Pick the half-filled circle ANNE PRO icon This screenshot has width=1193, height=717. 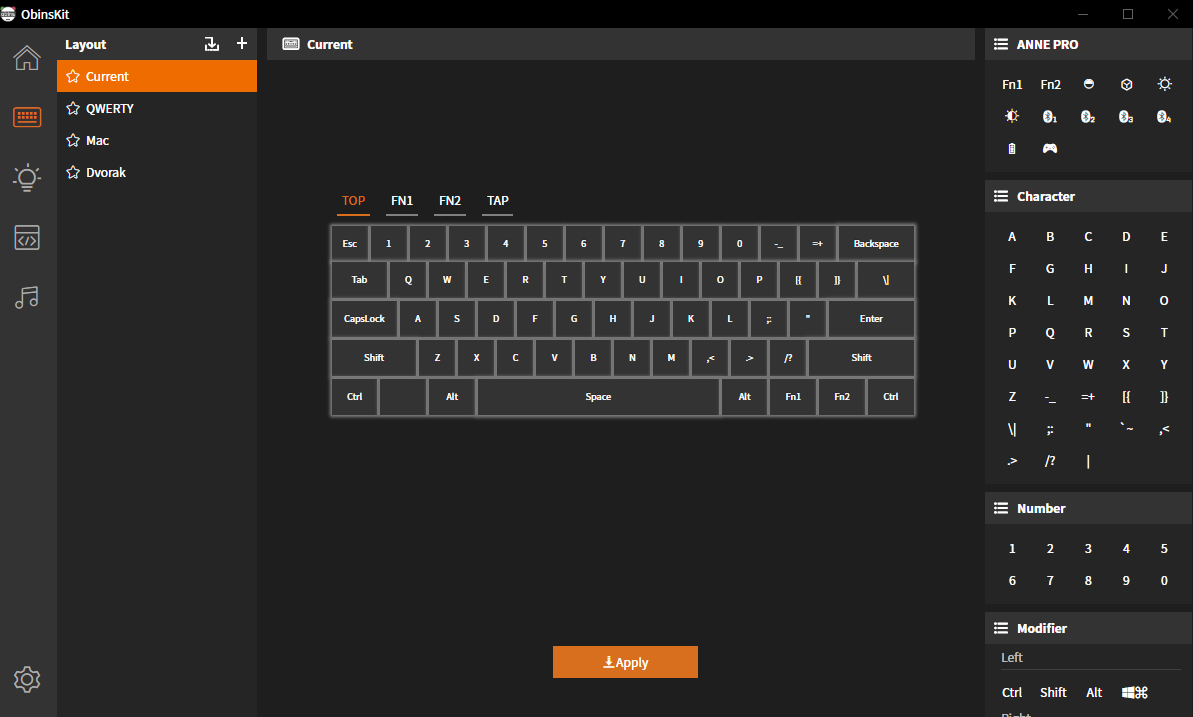point(1089,84)
